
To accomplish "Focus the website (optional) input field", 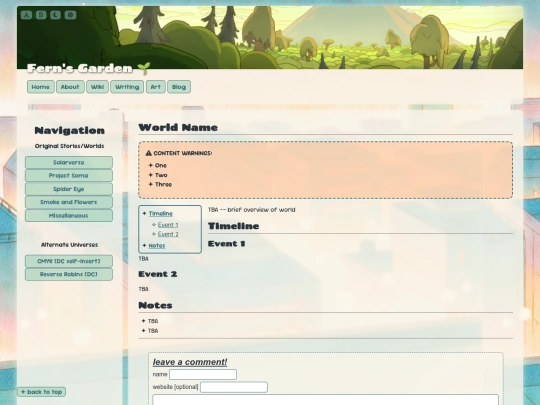I will click(x=234, y=387).
